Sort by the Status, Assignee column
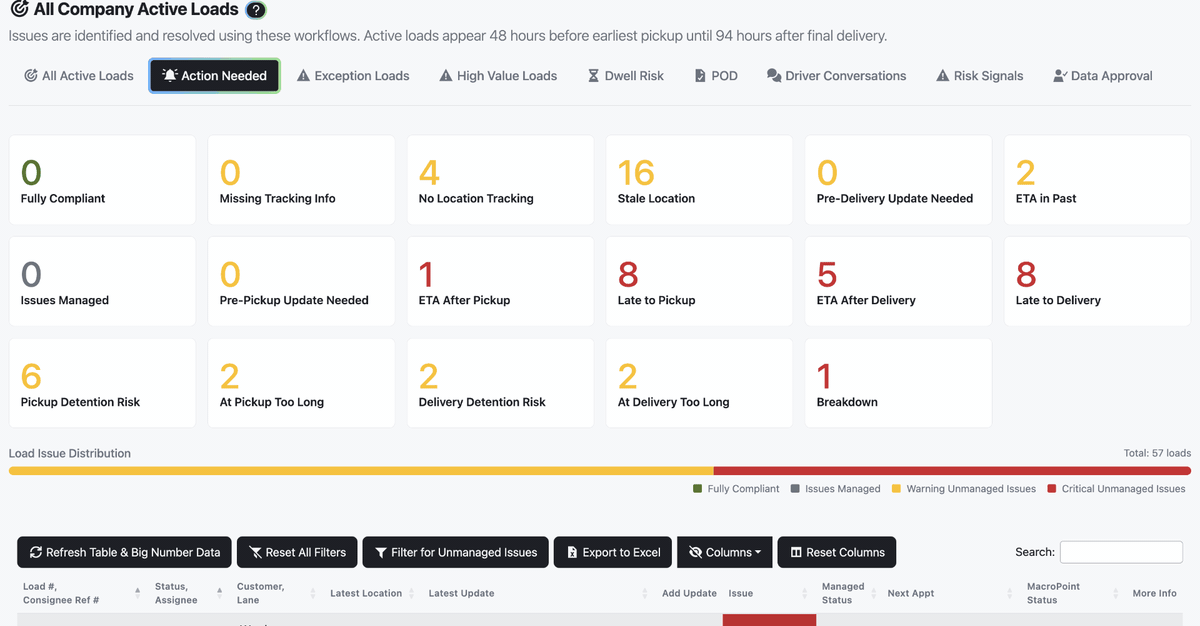The width and height of the screenshot is (1200, 626). pos(186,593)
